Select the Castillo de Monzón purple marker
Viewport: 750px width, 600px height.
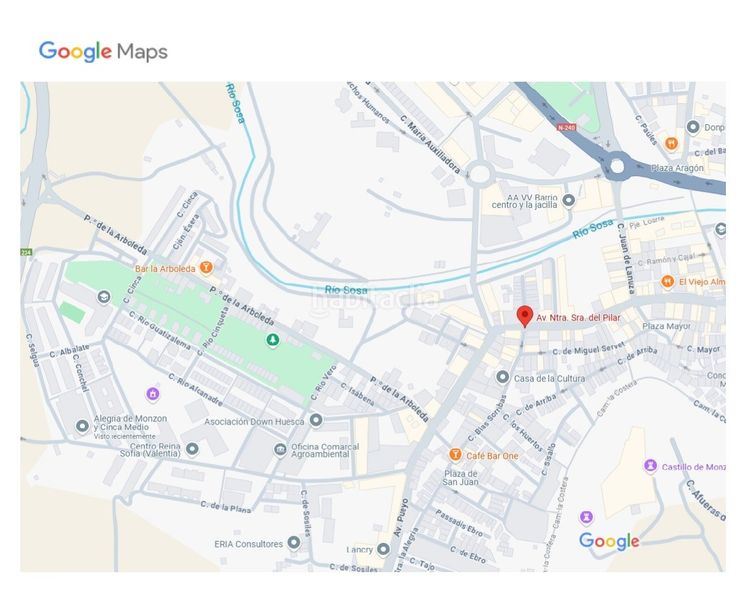(650, 465)
